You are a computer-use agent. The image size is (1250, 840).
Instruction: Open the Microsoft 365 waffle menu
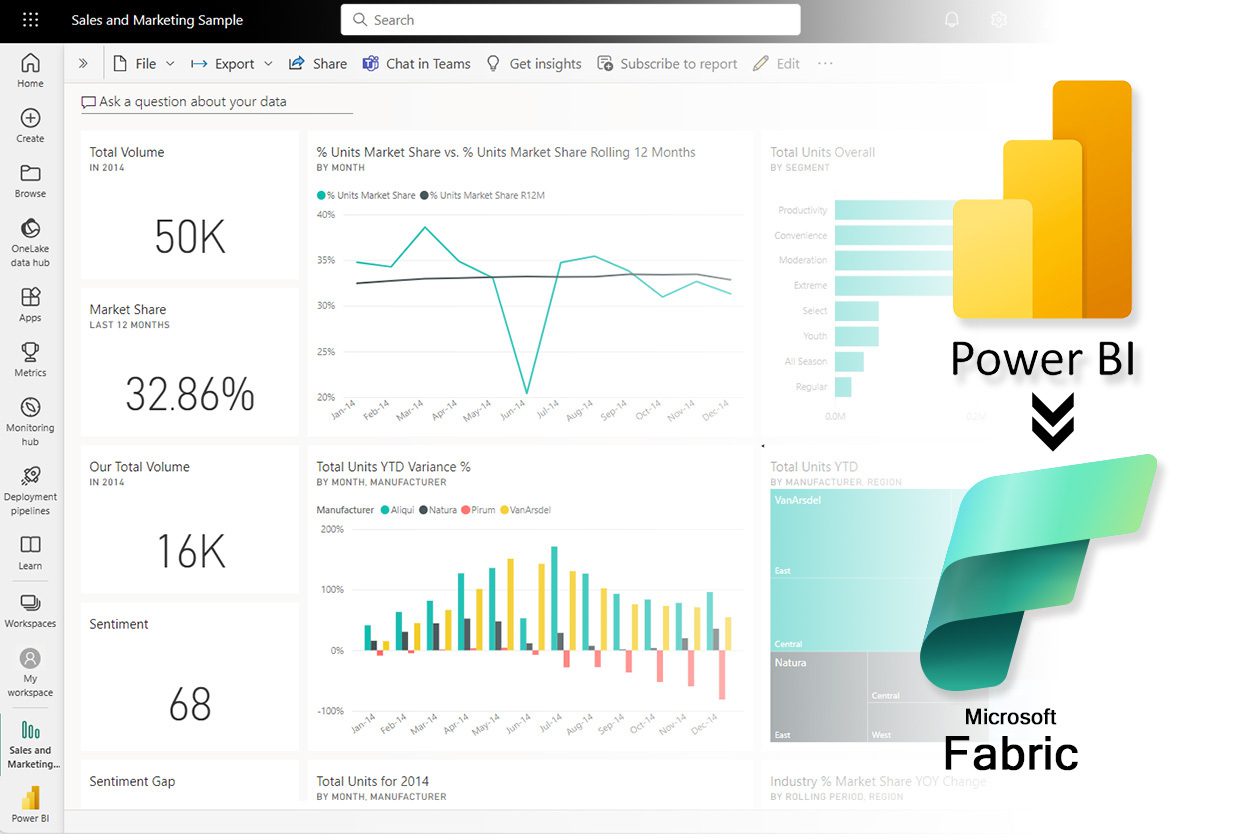tap(29, 20)
